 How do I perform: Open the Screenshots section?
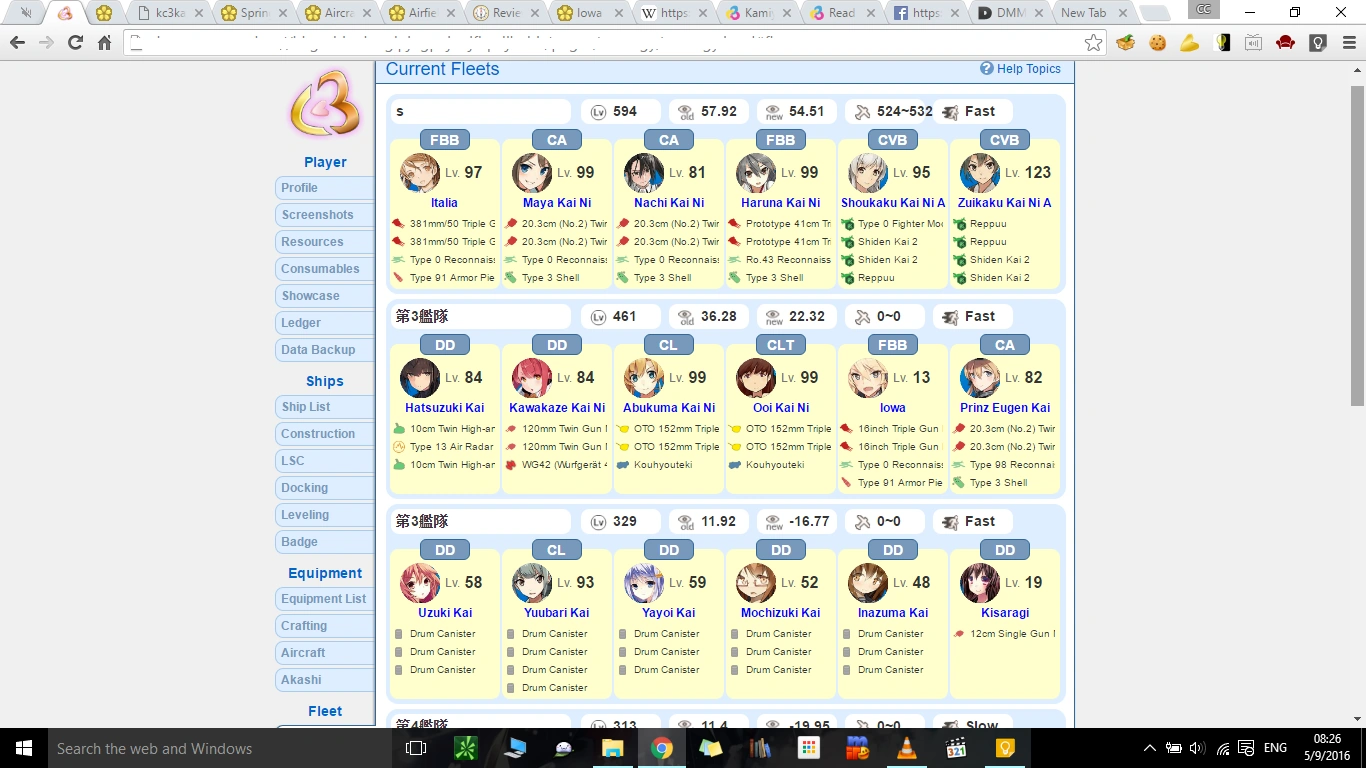(x=325, y=215)
